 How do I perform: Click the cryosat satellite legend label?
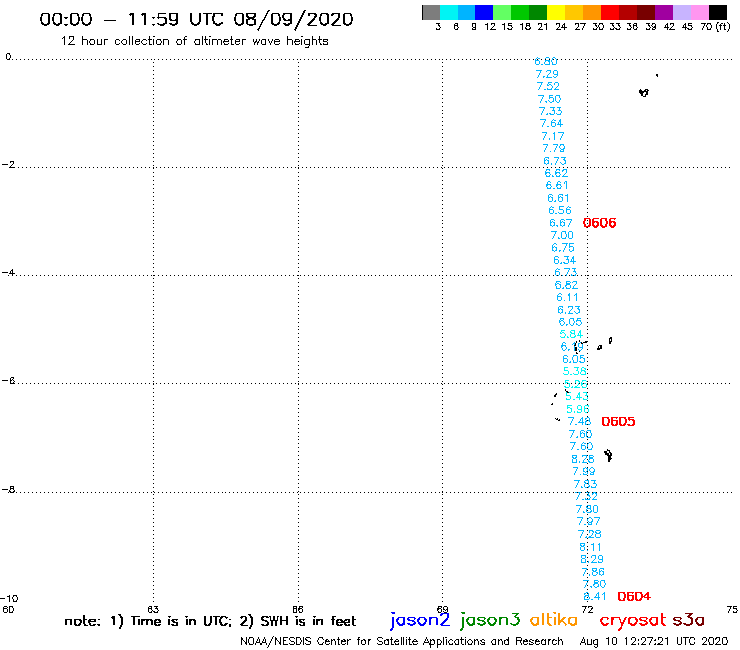click(632, 620)
